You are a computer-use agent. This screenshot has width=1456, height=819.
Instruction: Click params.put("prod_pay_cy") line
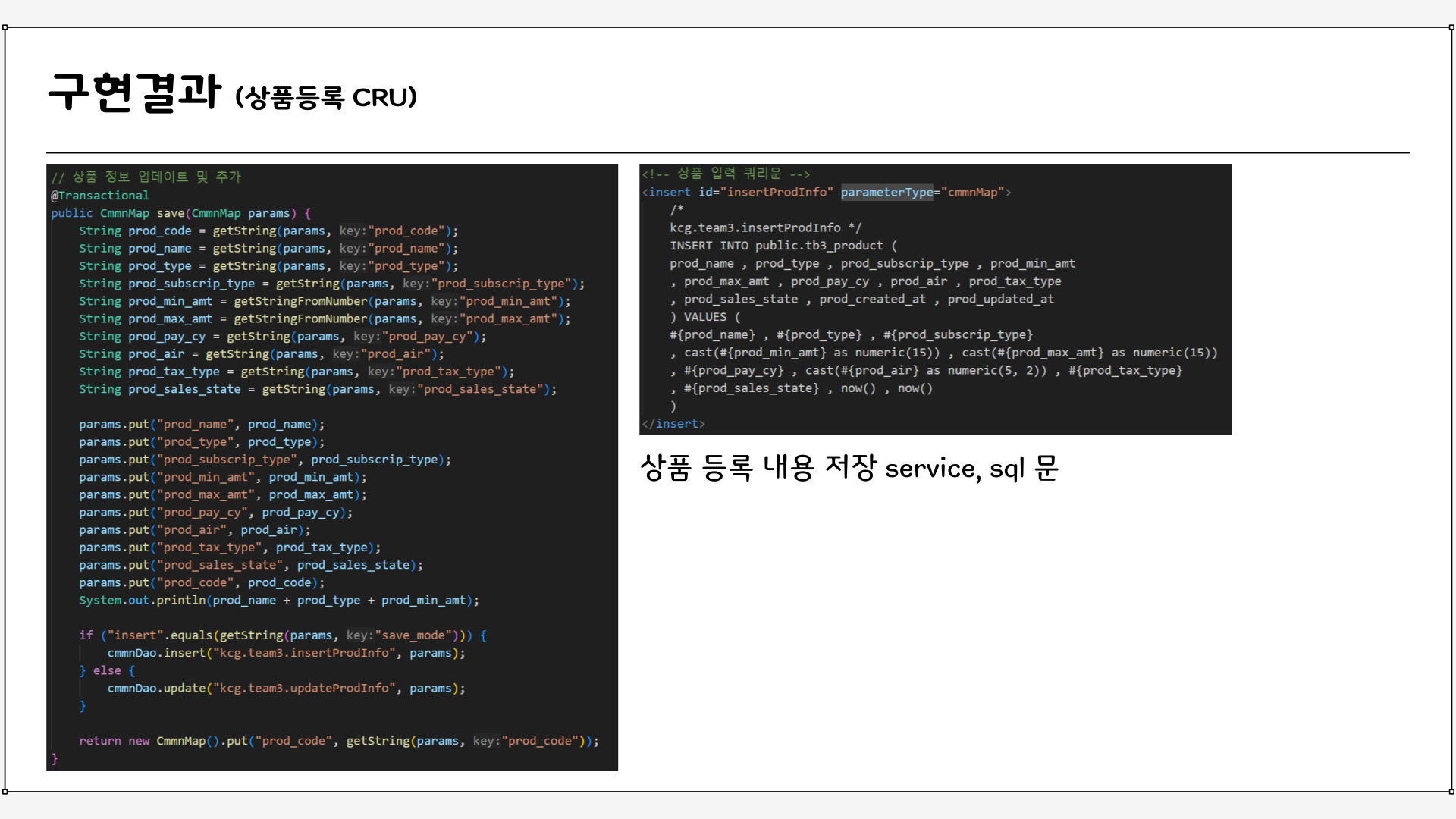216,512
